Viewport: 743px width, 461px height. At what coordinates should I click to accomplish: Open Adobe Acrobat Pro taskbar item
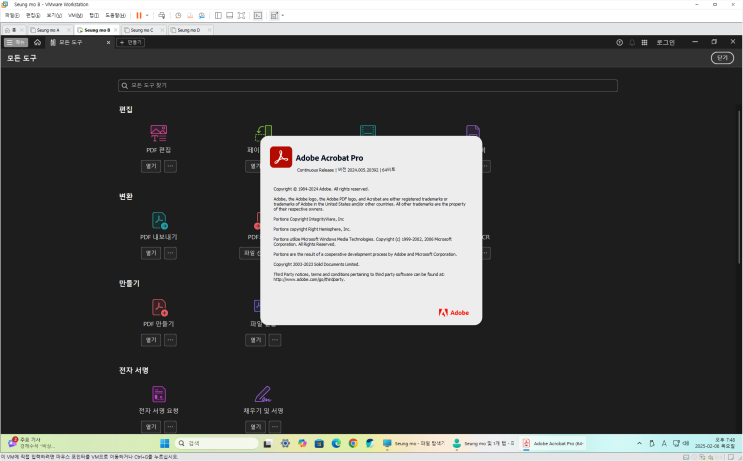click(x=552, y=443)
